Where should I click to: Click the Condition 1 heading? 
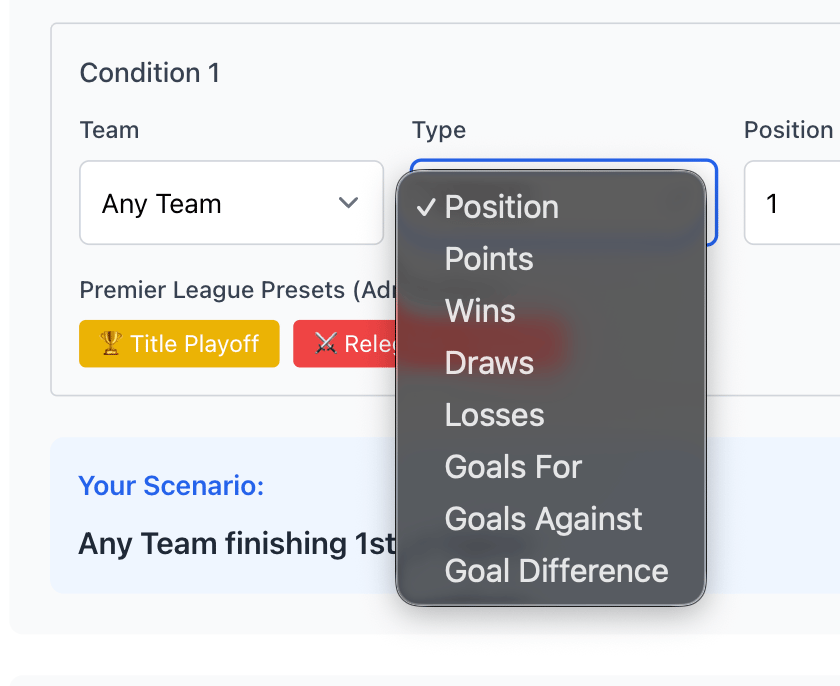pyautogui.click(x=150, y=73)
